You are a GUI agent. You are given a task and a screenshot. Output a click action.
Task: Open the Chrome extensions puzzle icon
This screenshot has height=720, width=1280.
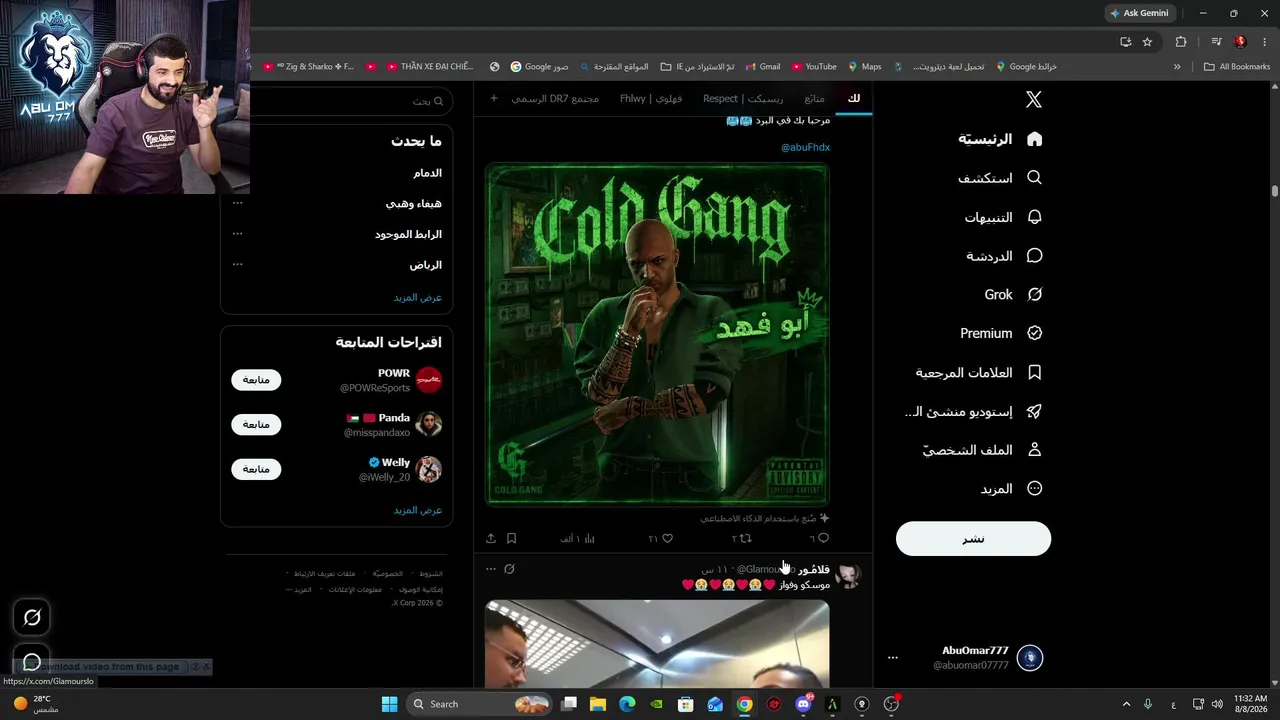pos(1181,42)
